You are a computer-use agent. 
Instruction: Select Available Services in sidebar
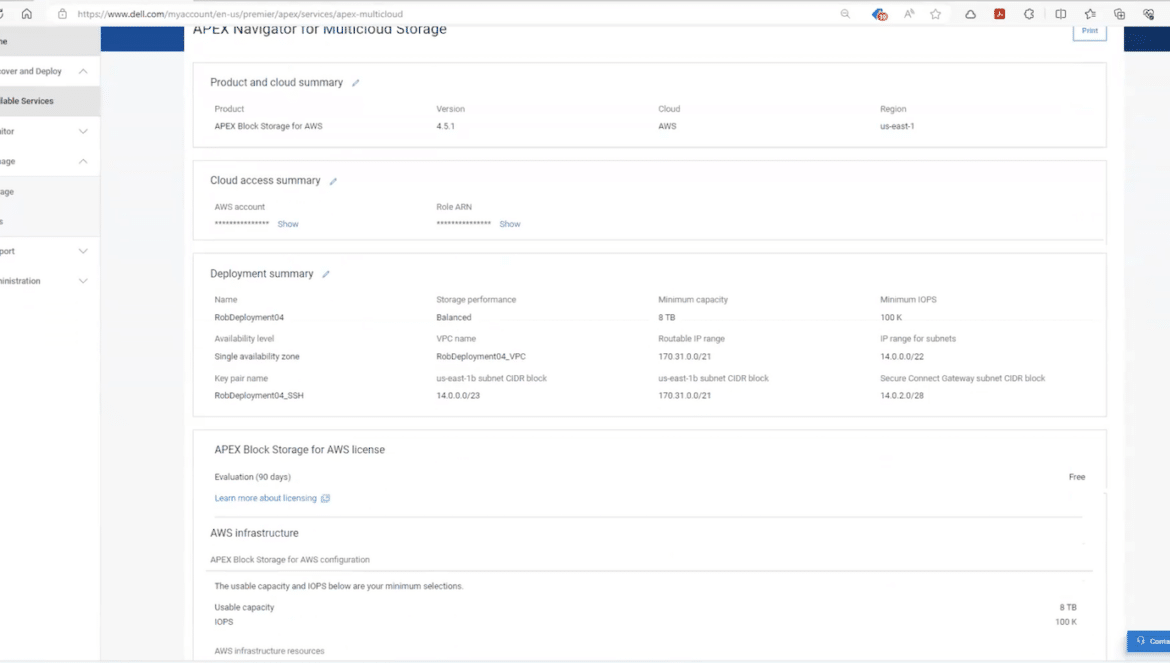(49, 101)
